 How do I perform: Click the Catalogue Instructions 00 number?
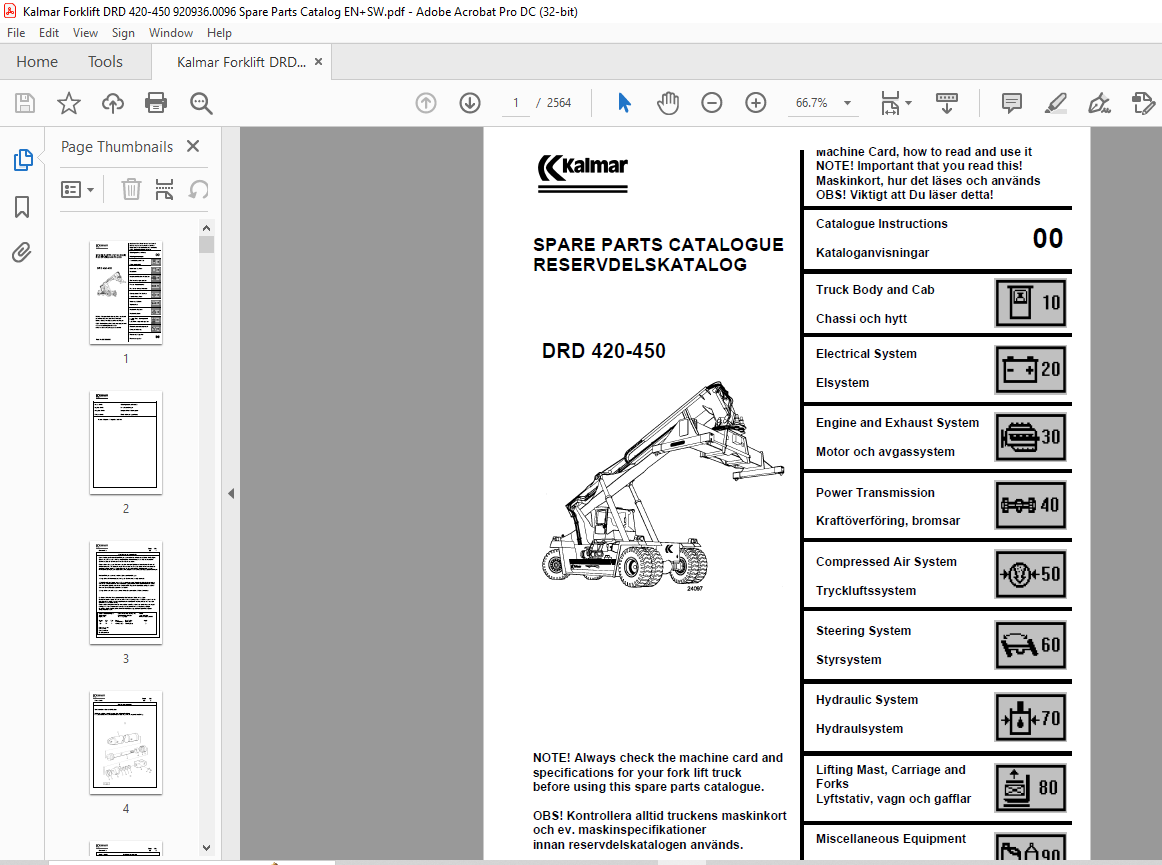point(1048,239)
